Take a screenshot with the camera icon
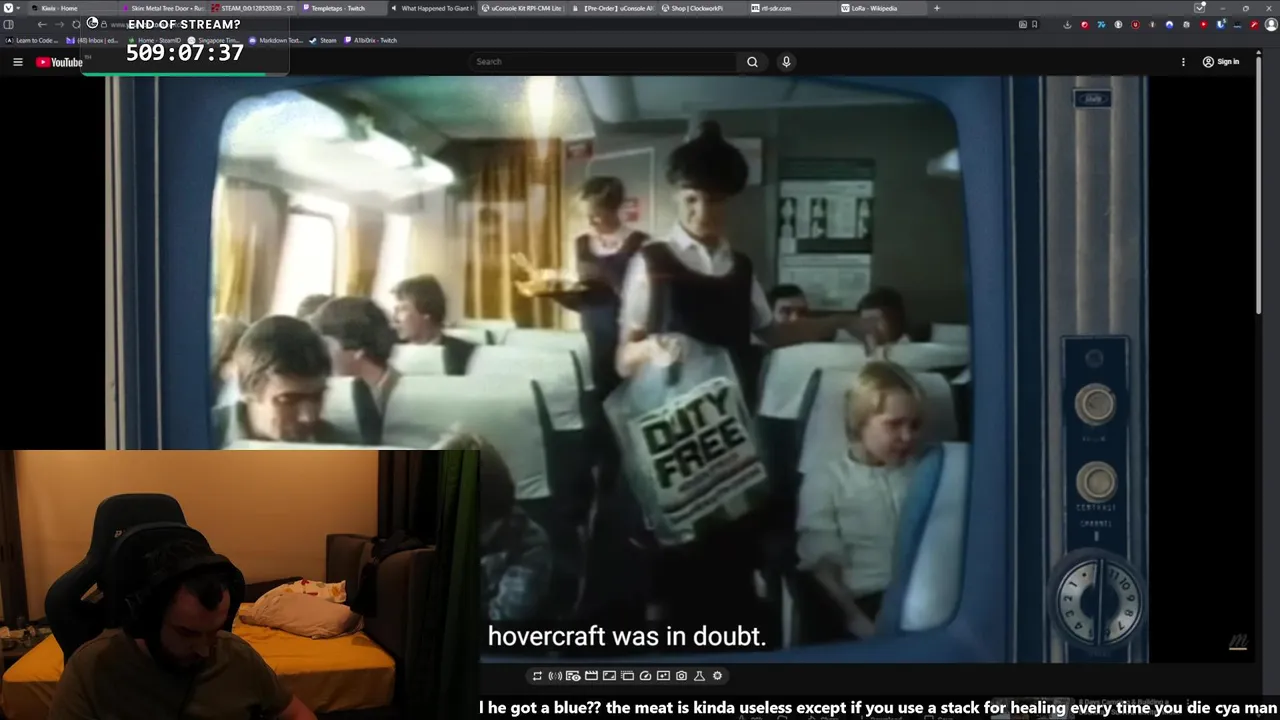Screen dimensions: 1280x720 coord(681,676)
